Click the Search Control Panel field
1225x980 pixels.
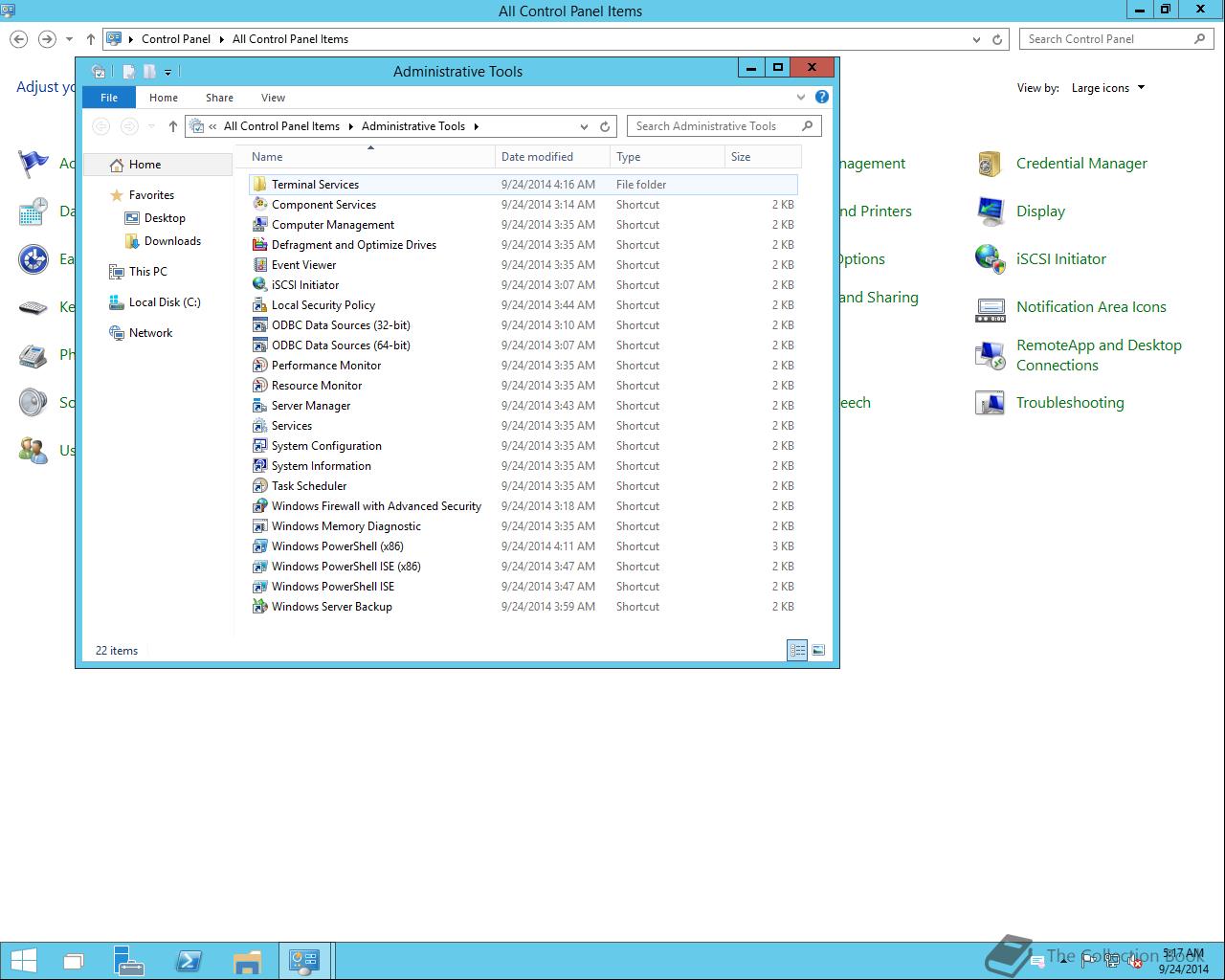coord(1116,39)
